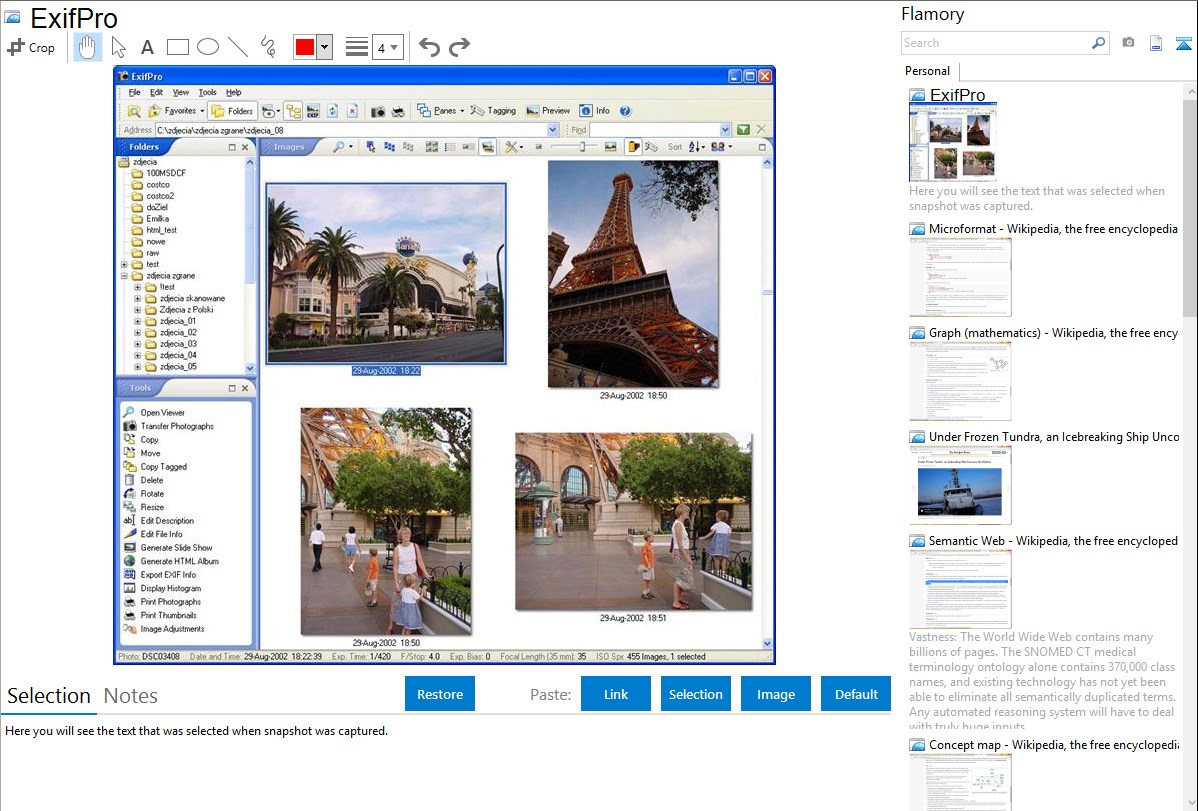This screenshot has height=811, width=1198.
Task: Click Export EXIF Info in Tools pane
Action: click(168, 575)
